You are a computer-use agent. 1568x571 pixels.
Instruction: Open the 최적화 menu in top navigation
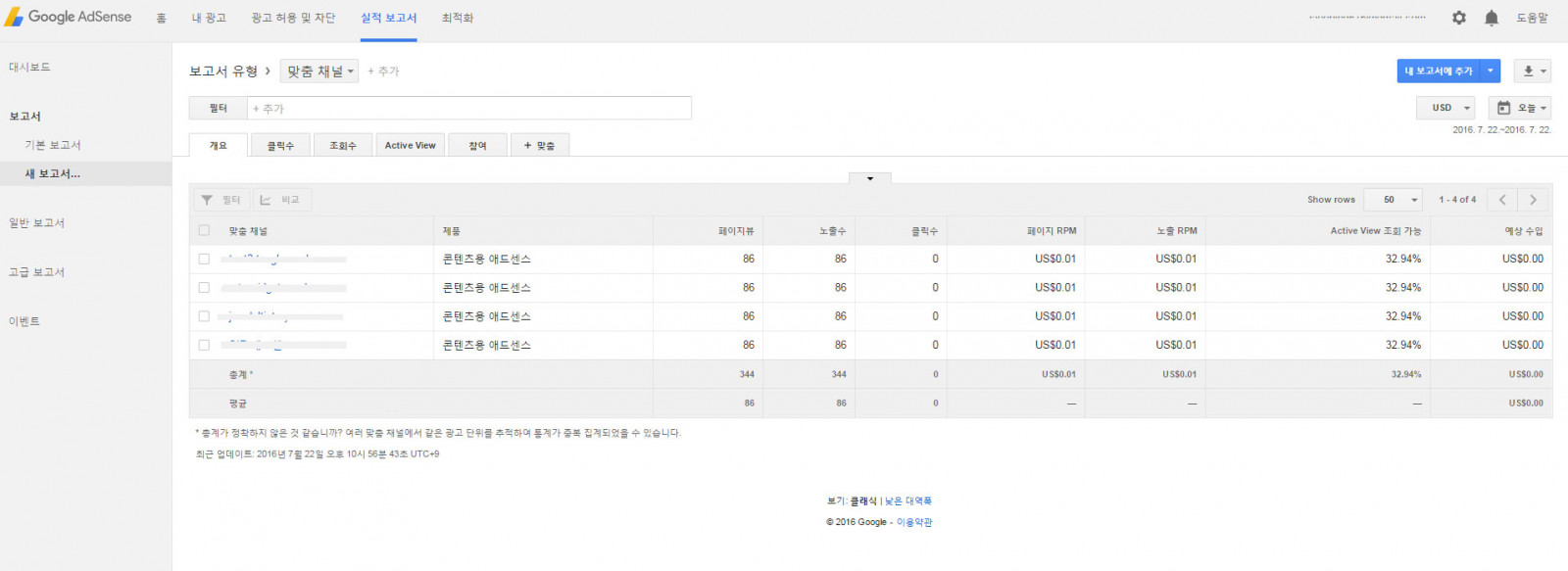click(x=457, y=18)
